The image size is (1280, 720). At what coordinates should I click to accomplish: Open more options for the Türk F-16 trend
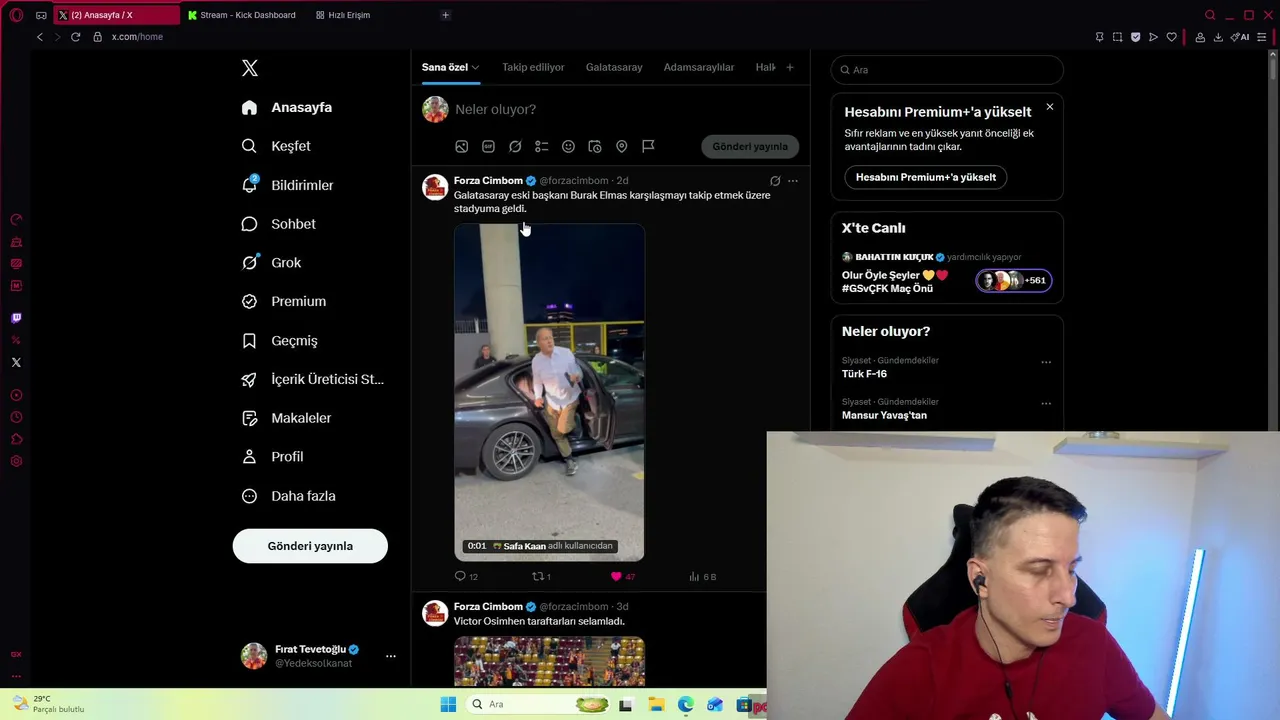1046,362
